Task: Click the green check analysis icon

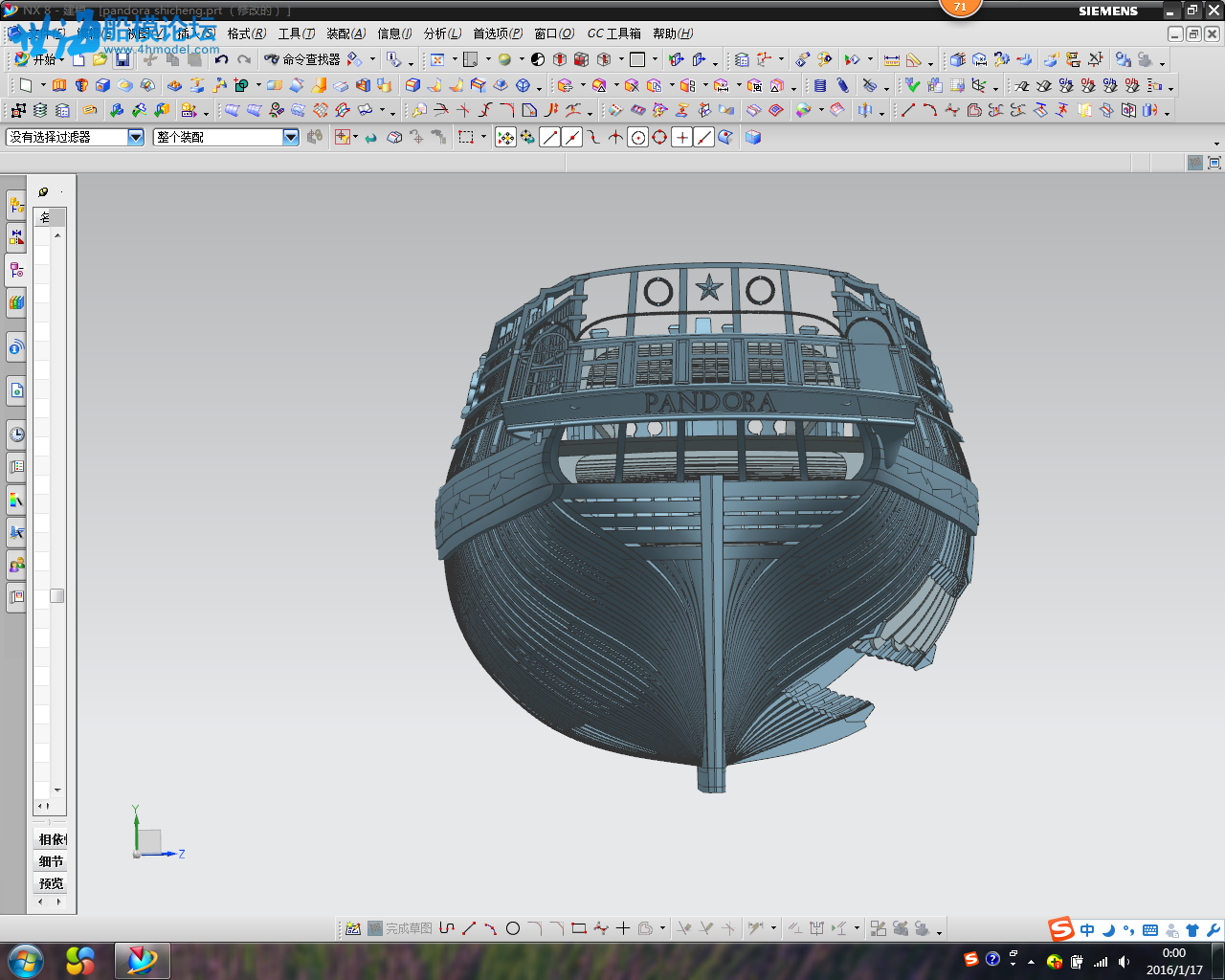Action: point(912,85)
